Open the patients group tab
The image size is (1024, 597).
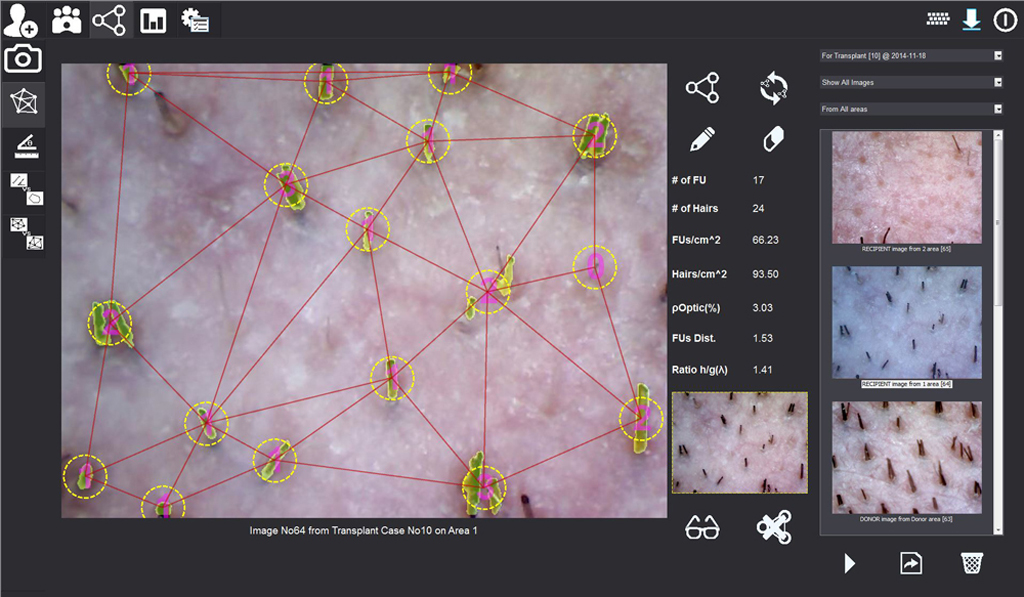pos(67,20)
